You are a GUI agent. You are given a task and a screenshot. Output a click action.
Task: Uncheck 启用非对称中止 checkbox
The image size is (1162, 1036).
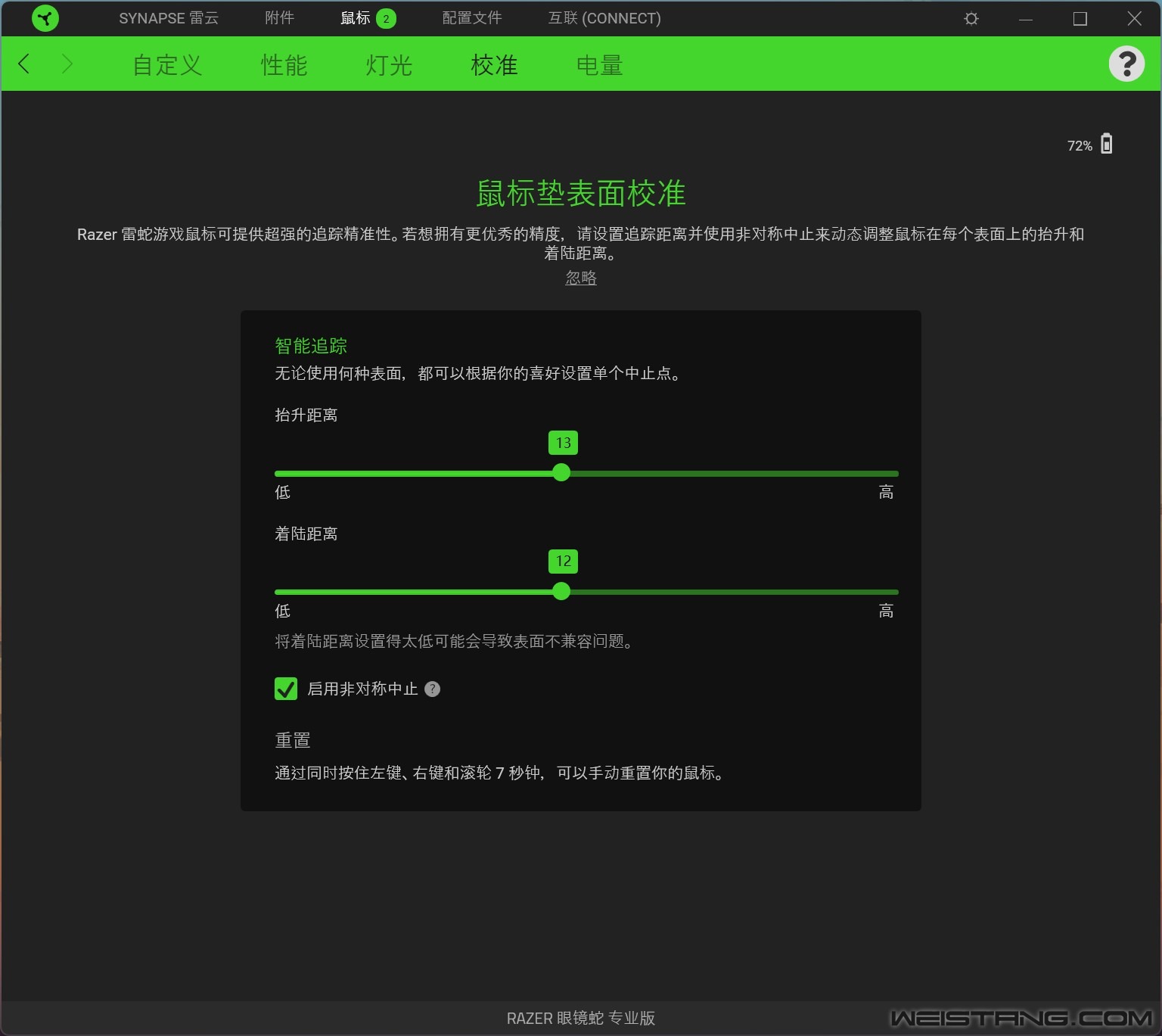[286, 689]
